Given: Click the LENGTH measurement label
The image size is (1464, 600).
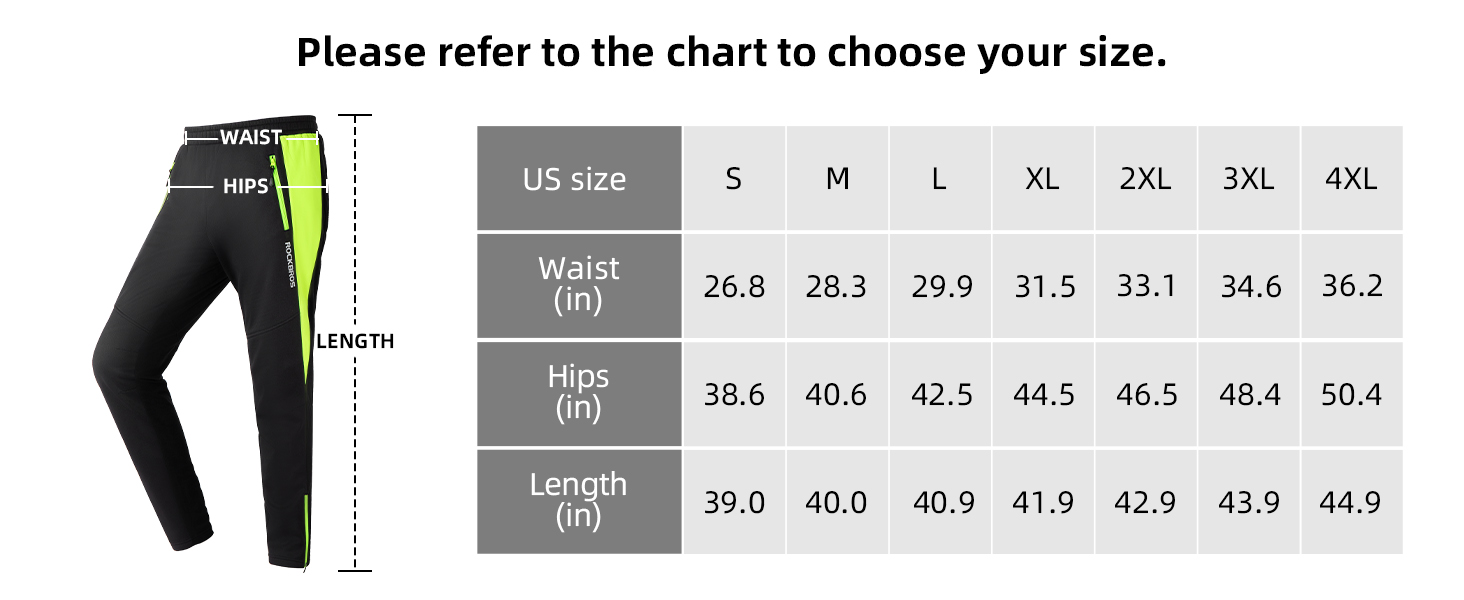Looking at the screenshot, I should (355, 341).
